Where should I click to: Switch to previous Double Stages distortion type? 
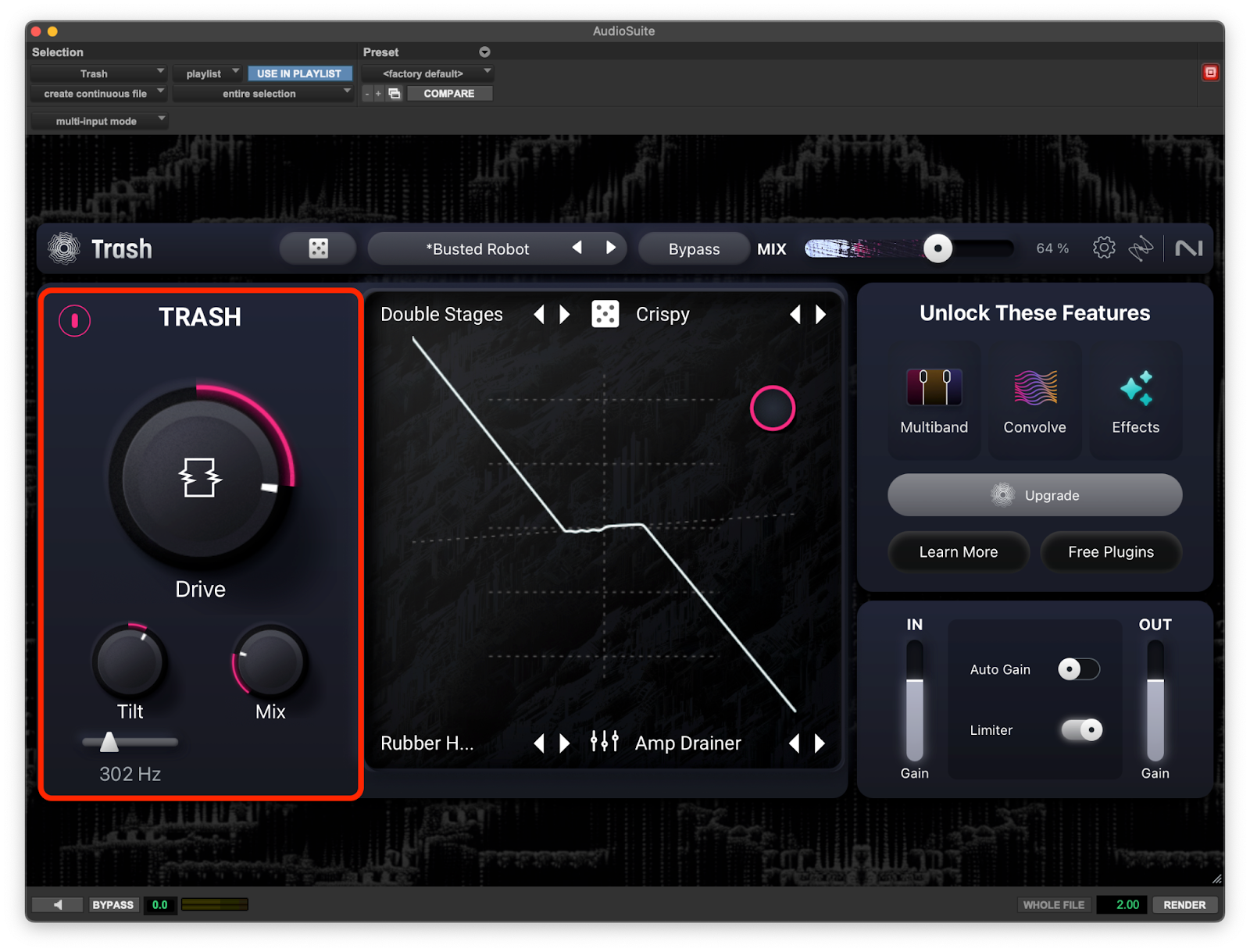coord(539,315)
